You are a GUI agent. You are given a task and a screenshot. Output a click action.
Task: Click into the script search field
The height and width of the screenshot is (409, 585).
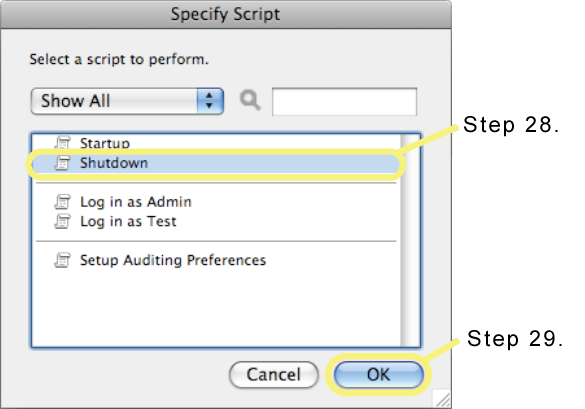click(344, 102)
